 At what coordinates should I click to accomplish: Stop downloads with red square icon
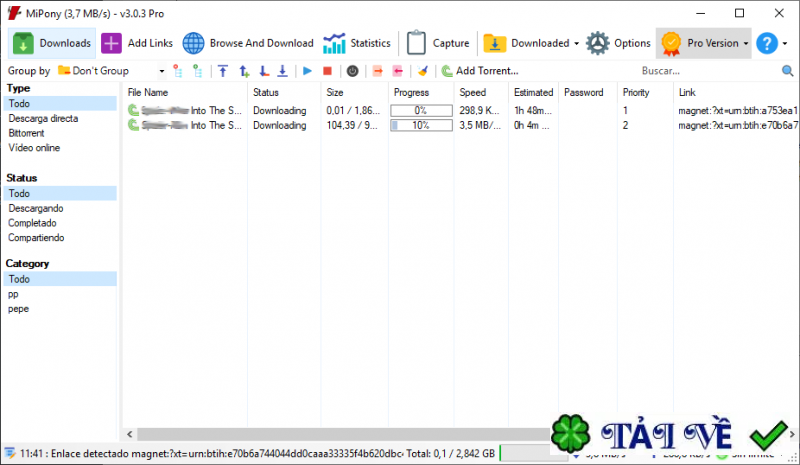point(328,71)
